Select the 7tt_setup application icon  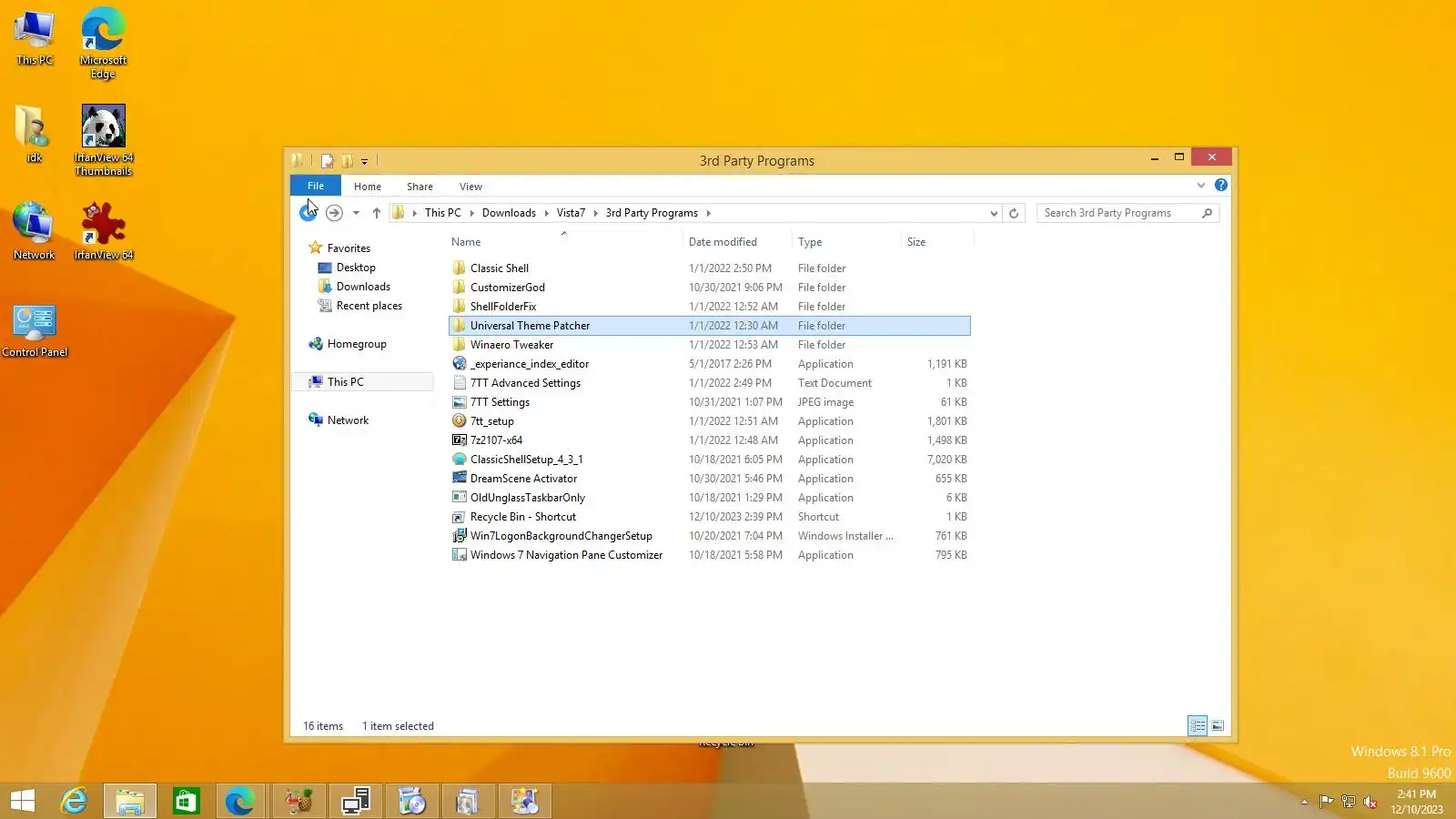tap(460, 421)
